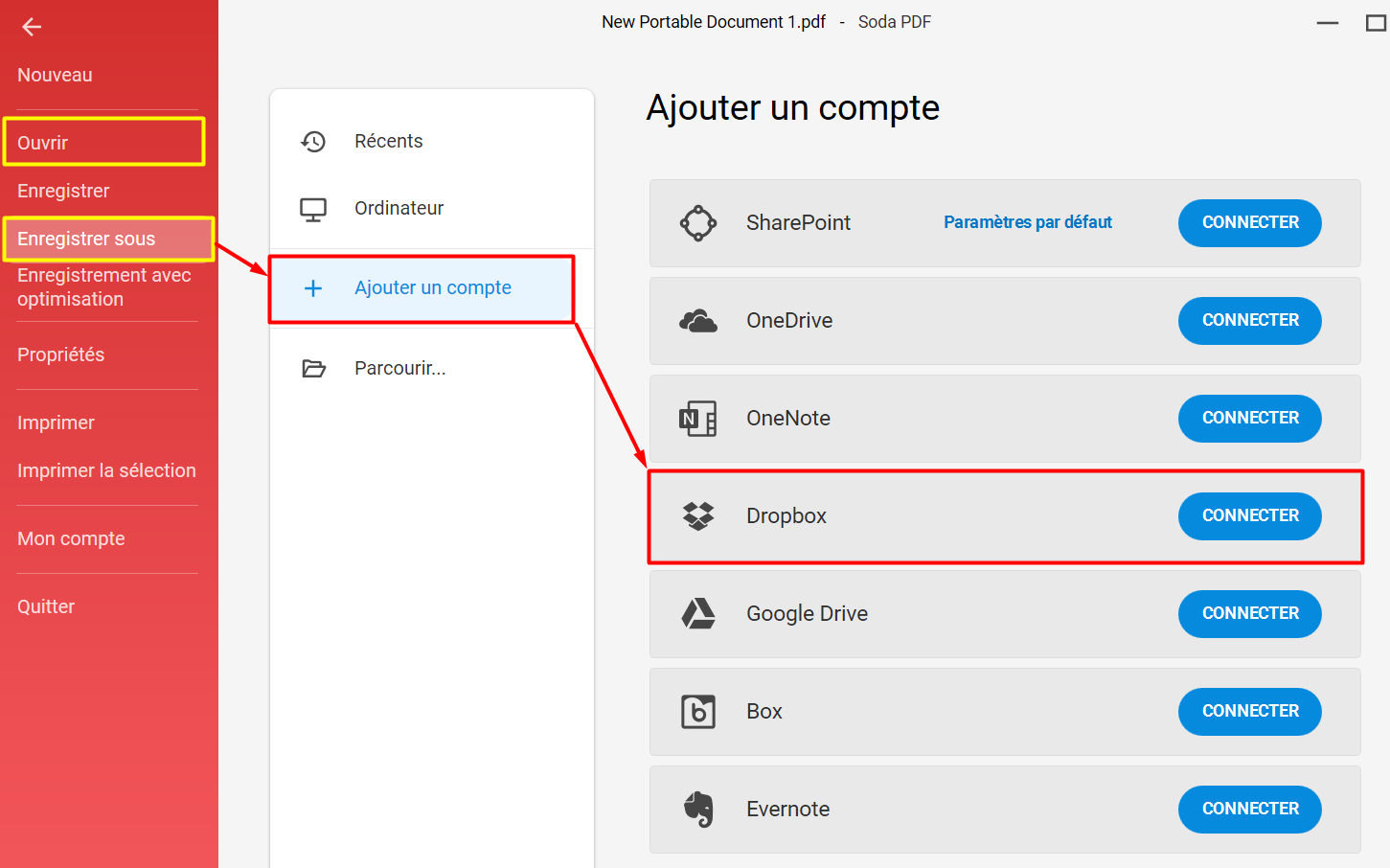Click CONNECTER for Google Drive
1390x868 pixels.
click(x=1250, y=614)
